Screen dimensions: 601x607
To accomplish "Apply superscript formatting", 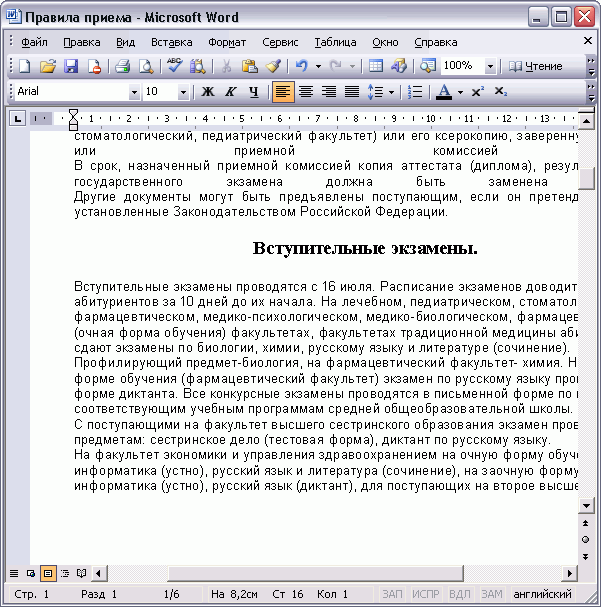I will tap(478, 92).
